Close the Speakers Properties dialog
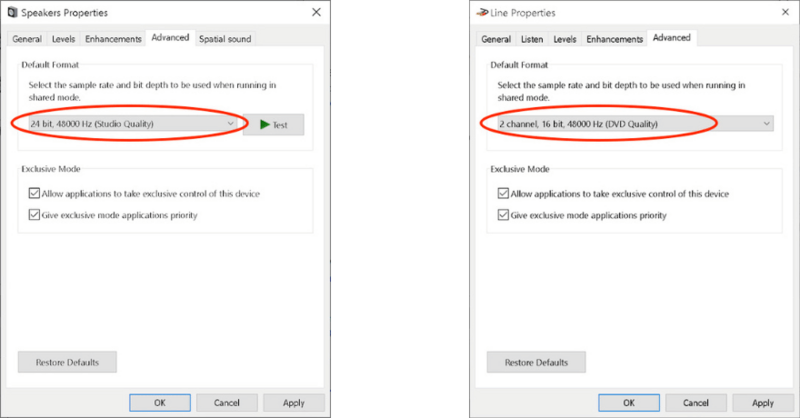Image resolution: width=800 pixels, height=418 pixels. (316, 13)
